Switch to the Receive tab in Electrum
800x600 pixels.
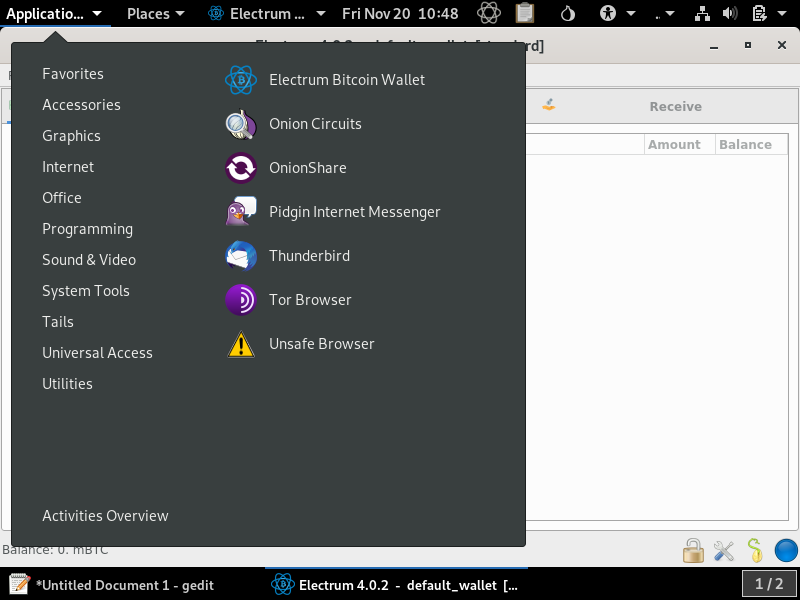pyautogui.click(x=675, y=107)
